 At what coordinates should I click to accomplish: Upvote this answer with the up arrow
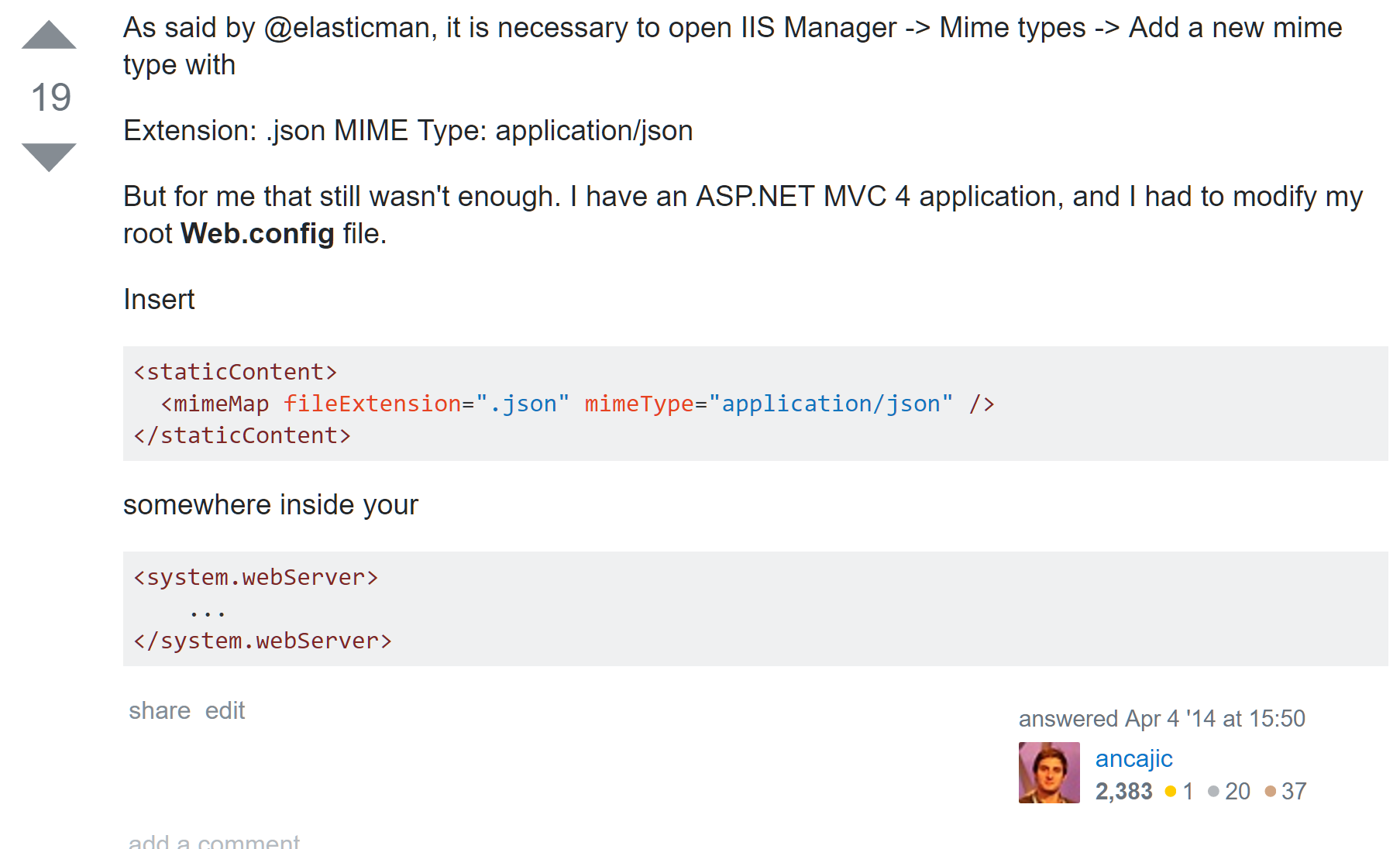coord(49,36)
